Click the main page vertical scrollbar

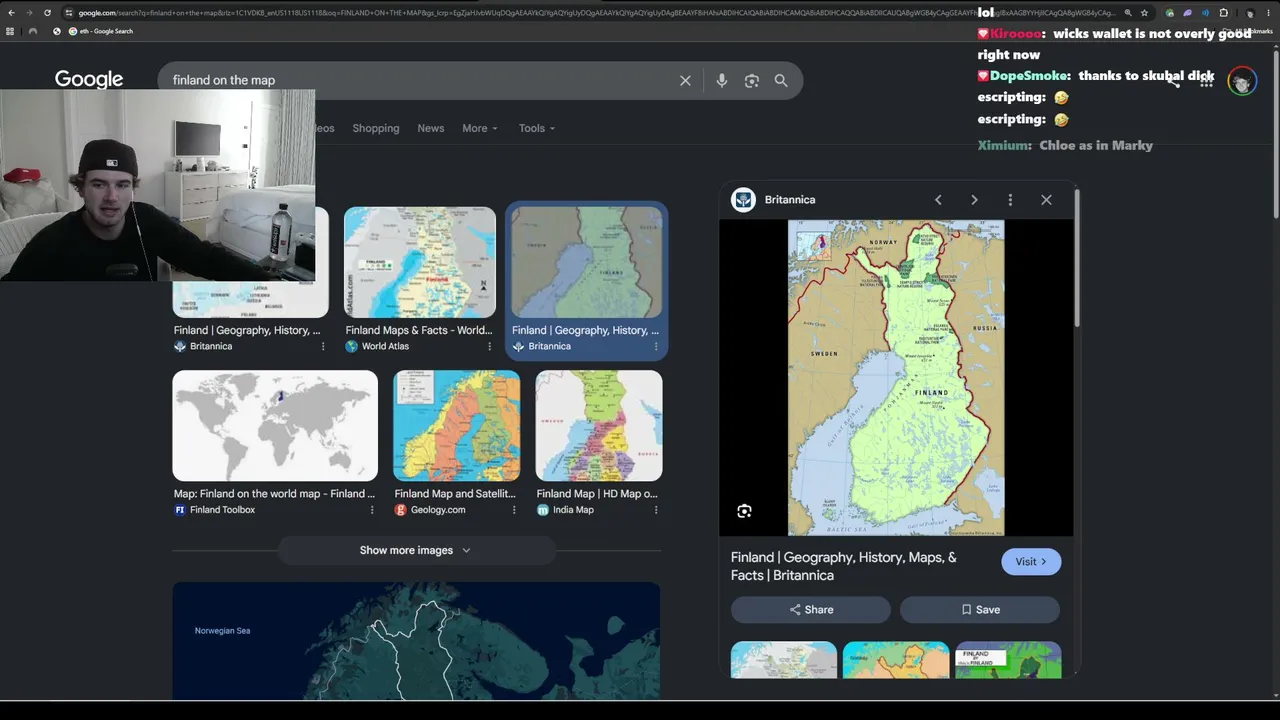click(x=1276, y=130)
